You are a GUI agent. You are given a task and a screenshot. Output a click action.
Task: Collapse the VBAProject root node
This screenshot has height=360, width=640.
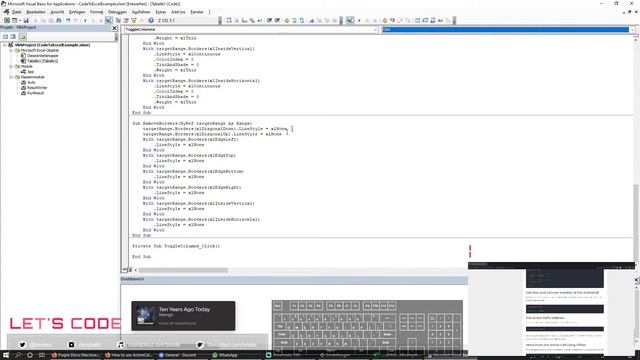5,45
